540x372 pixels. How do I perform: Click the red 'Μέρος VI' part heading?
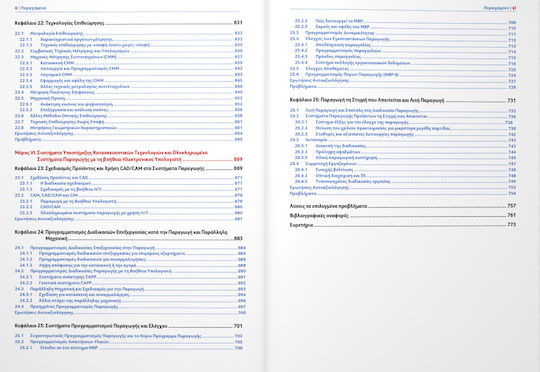[128, 156]
